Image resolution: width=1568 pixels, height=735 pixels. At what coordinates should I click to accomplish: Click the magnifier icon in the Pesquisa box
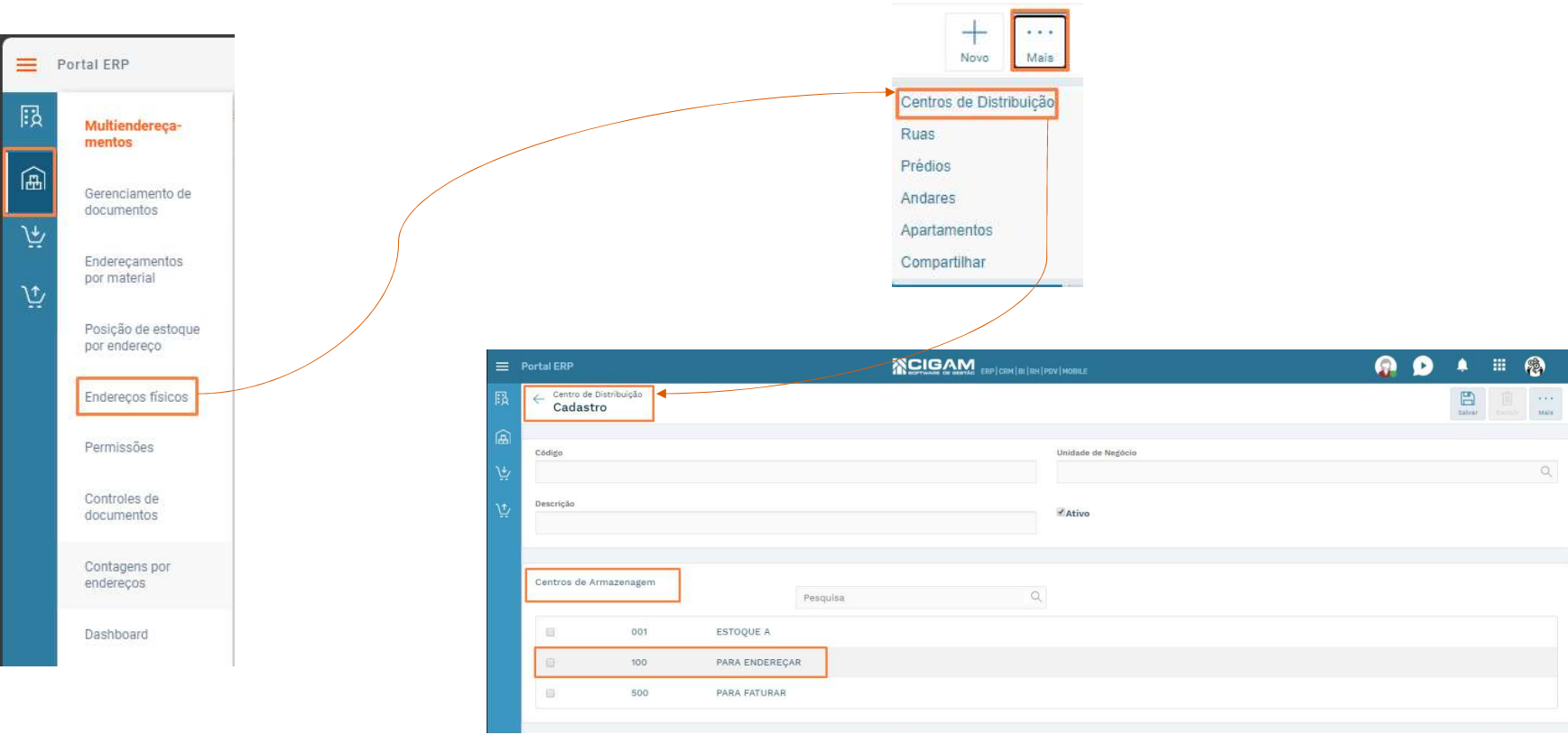click(x=1035, y=597)
